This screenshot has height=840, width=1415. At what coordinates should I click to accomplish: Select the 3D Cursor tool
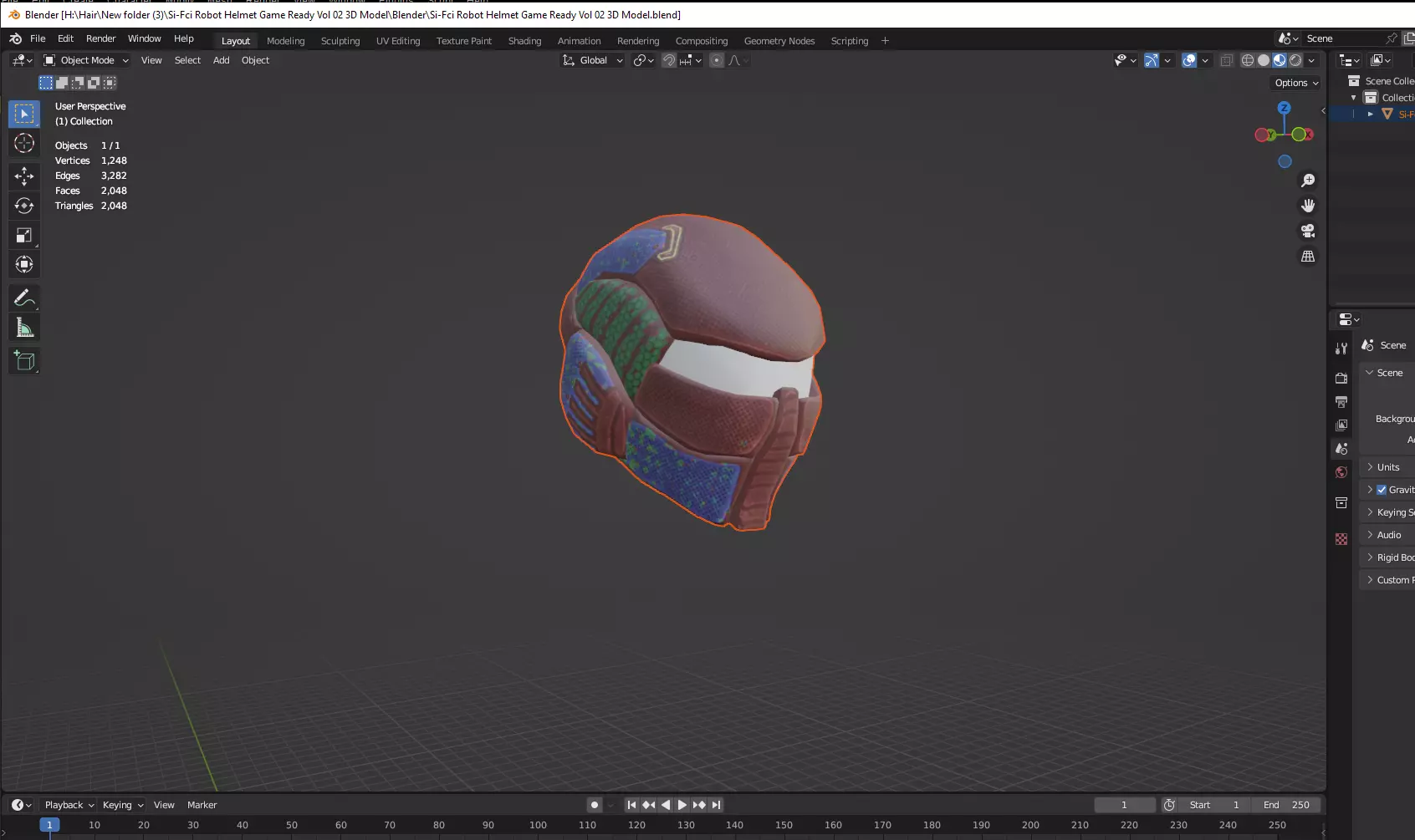24,143
